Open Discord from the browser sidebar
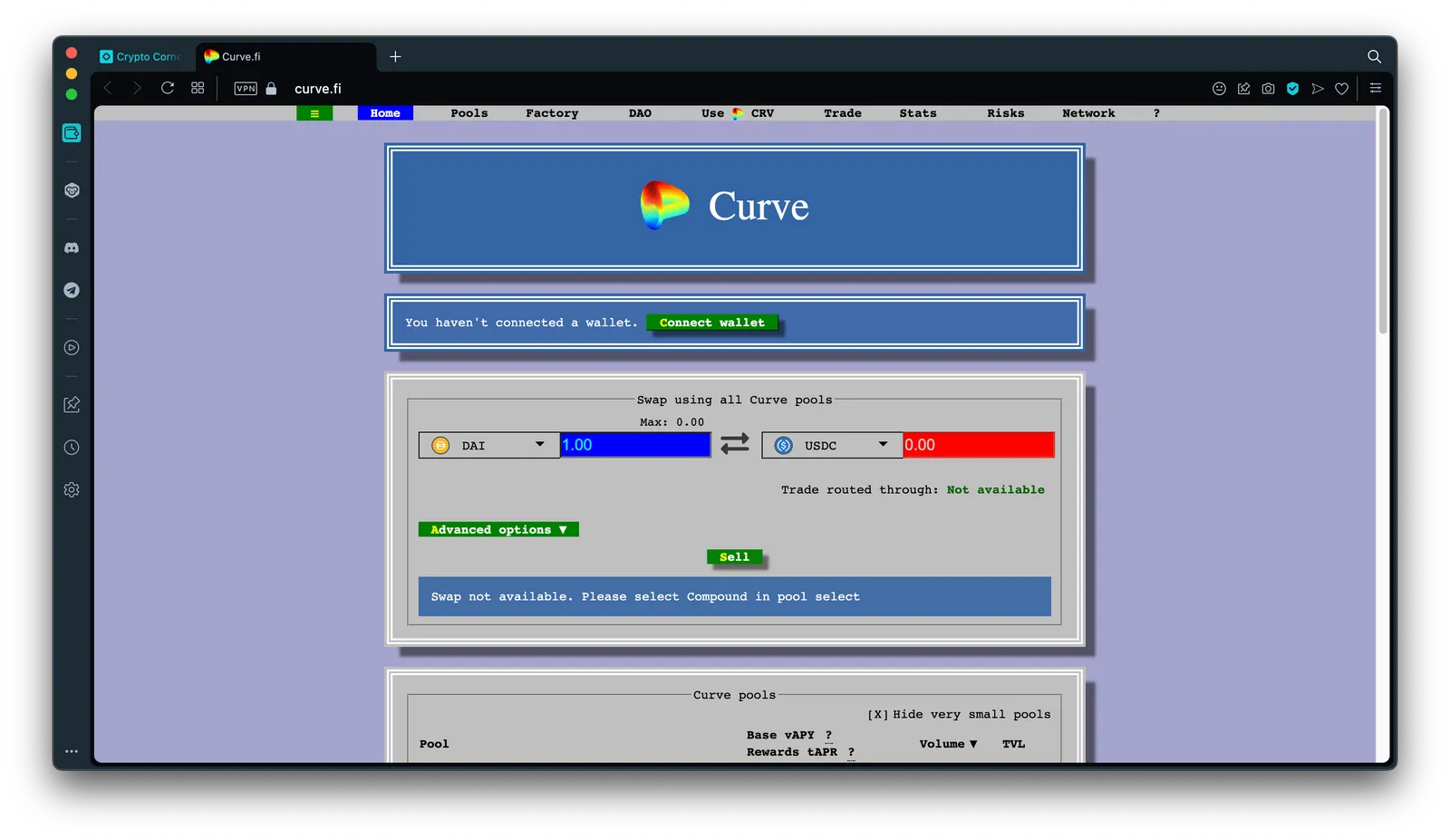Screen dimensions: 1450x840 [72, 247]
